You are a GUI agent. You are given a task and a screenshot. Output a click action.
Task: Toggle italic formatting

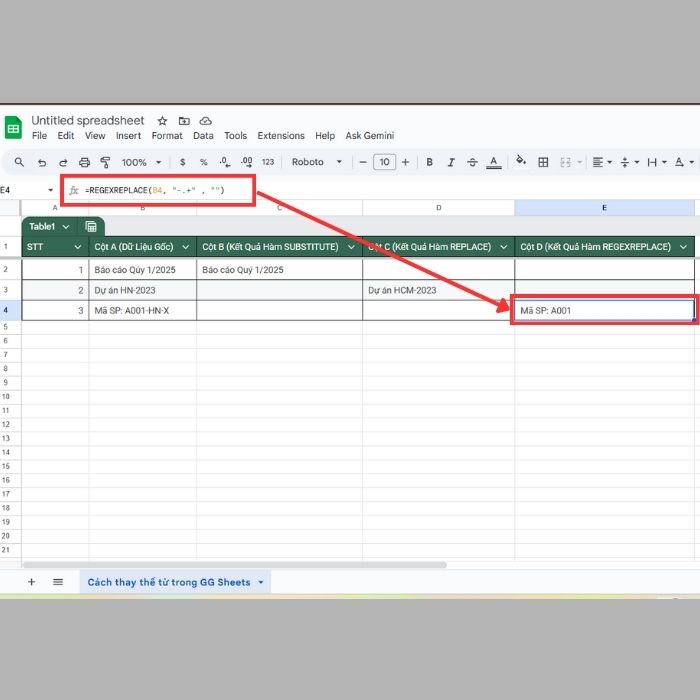(451, 162)
